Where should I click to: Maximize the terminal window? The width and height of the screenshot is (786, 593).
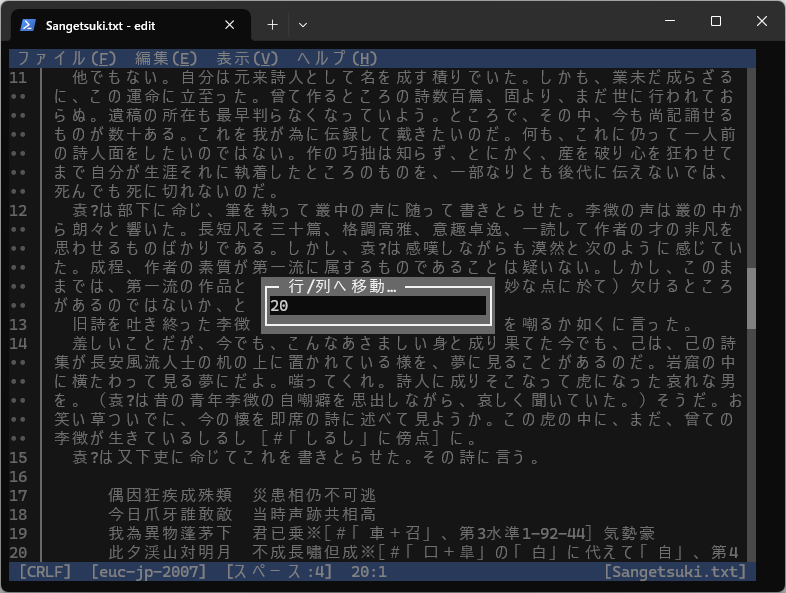(x=716, y=21)
